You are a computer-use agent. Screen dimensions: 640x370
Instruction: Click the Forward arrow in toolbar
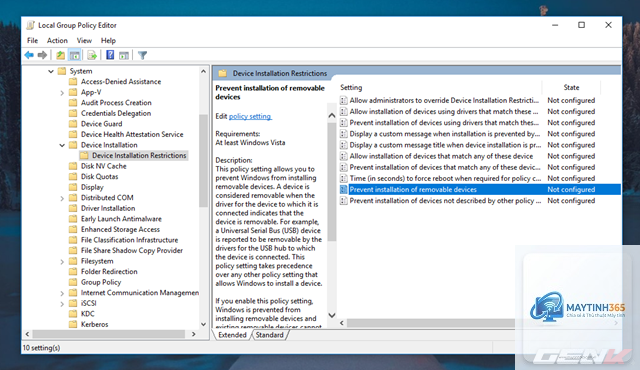pos(42,55)
